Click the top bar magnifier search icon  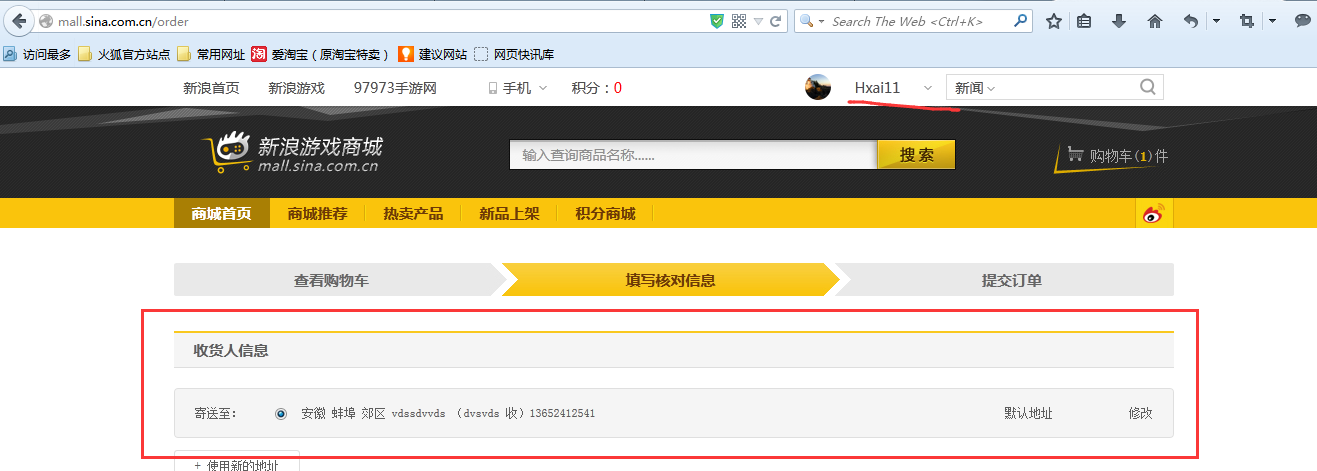[x=1148, y=87]
